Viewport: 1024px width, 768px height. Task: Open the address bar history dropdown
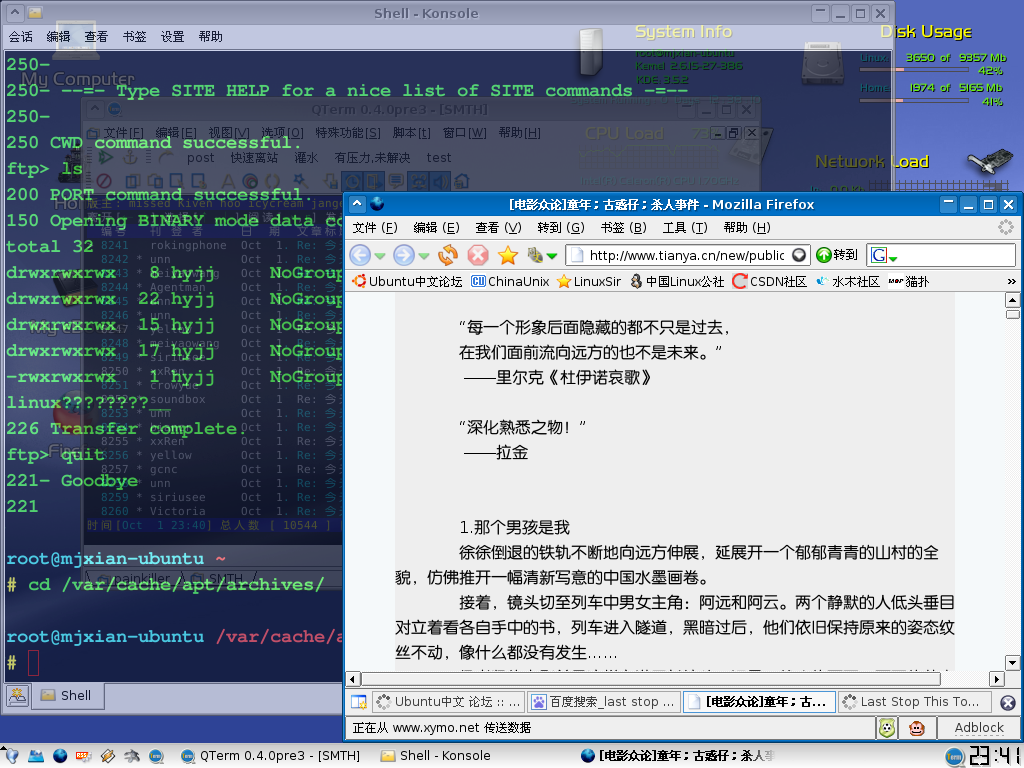point(799,255)
